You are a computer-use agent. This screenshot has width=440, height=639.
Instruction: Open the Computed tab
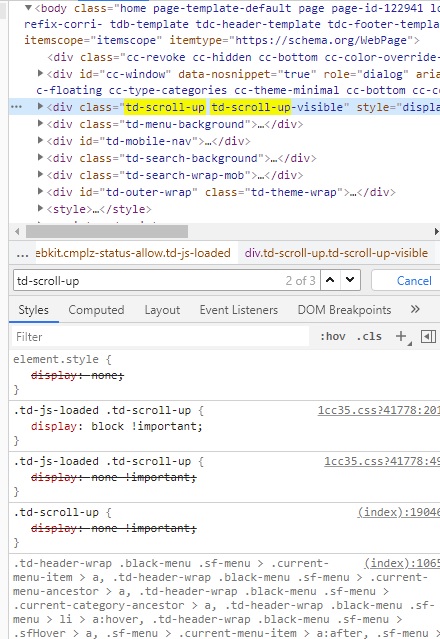coord(96,310)
